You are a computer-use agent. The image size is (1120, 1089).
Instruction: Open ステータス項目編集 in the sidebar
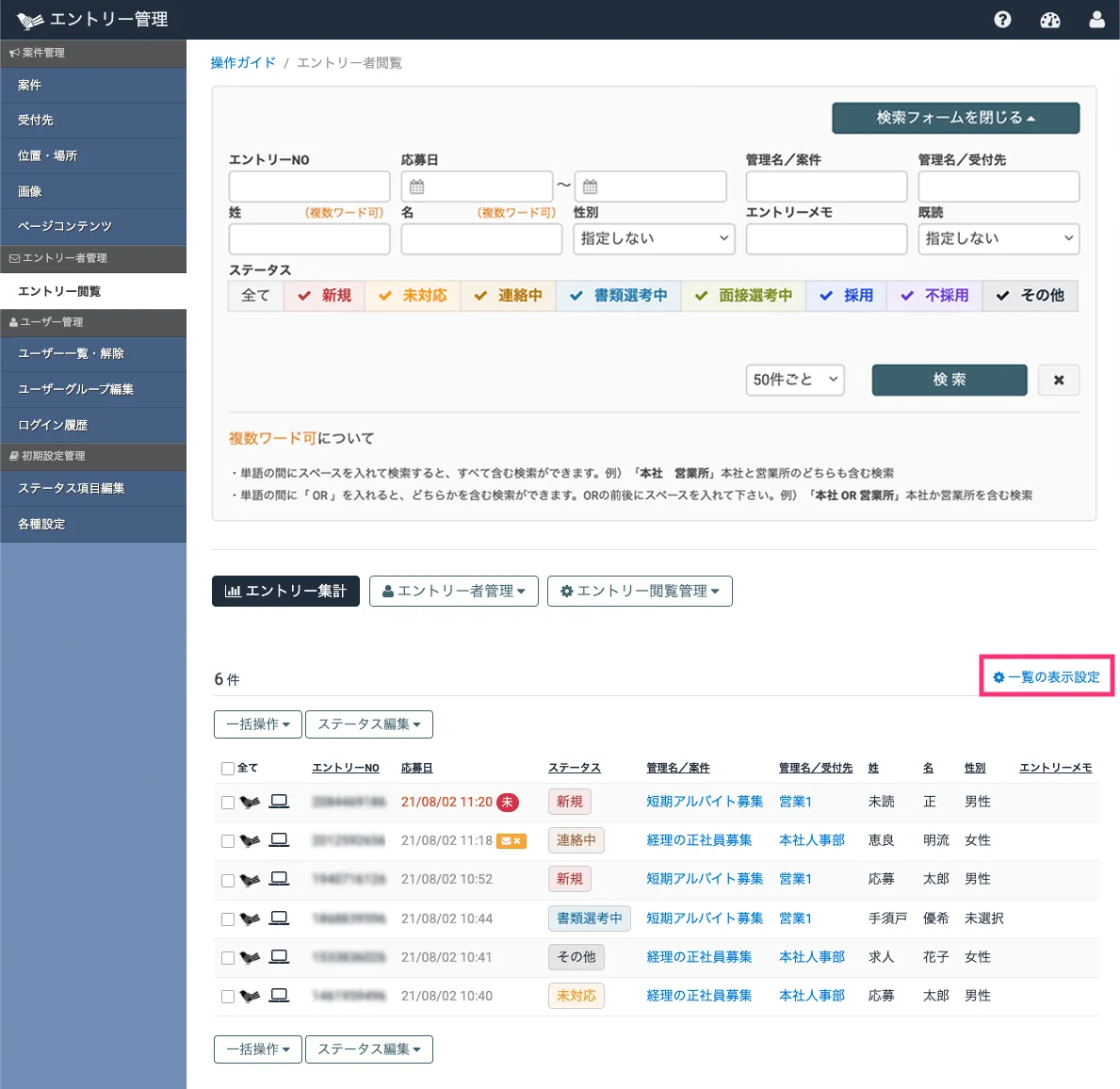(93, 489)
